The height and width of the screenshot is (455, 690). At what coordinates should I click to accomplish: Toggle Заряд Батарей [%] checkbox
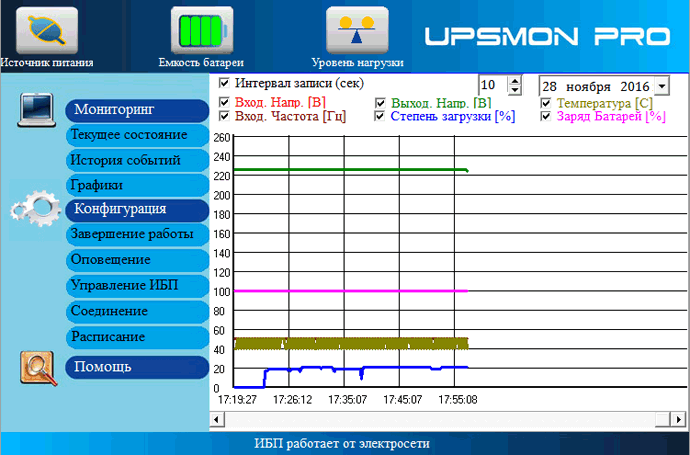point(546,116)
